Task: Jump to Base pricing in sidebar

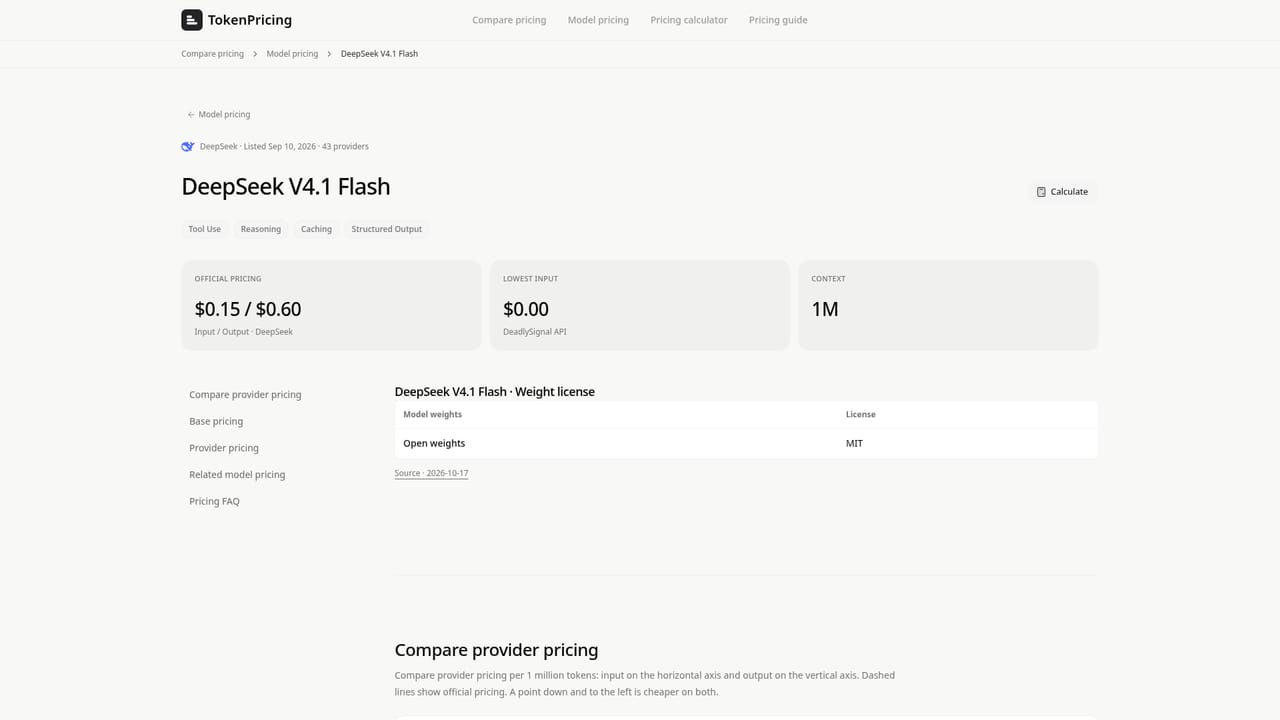Action: (216, 422)
